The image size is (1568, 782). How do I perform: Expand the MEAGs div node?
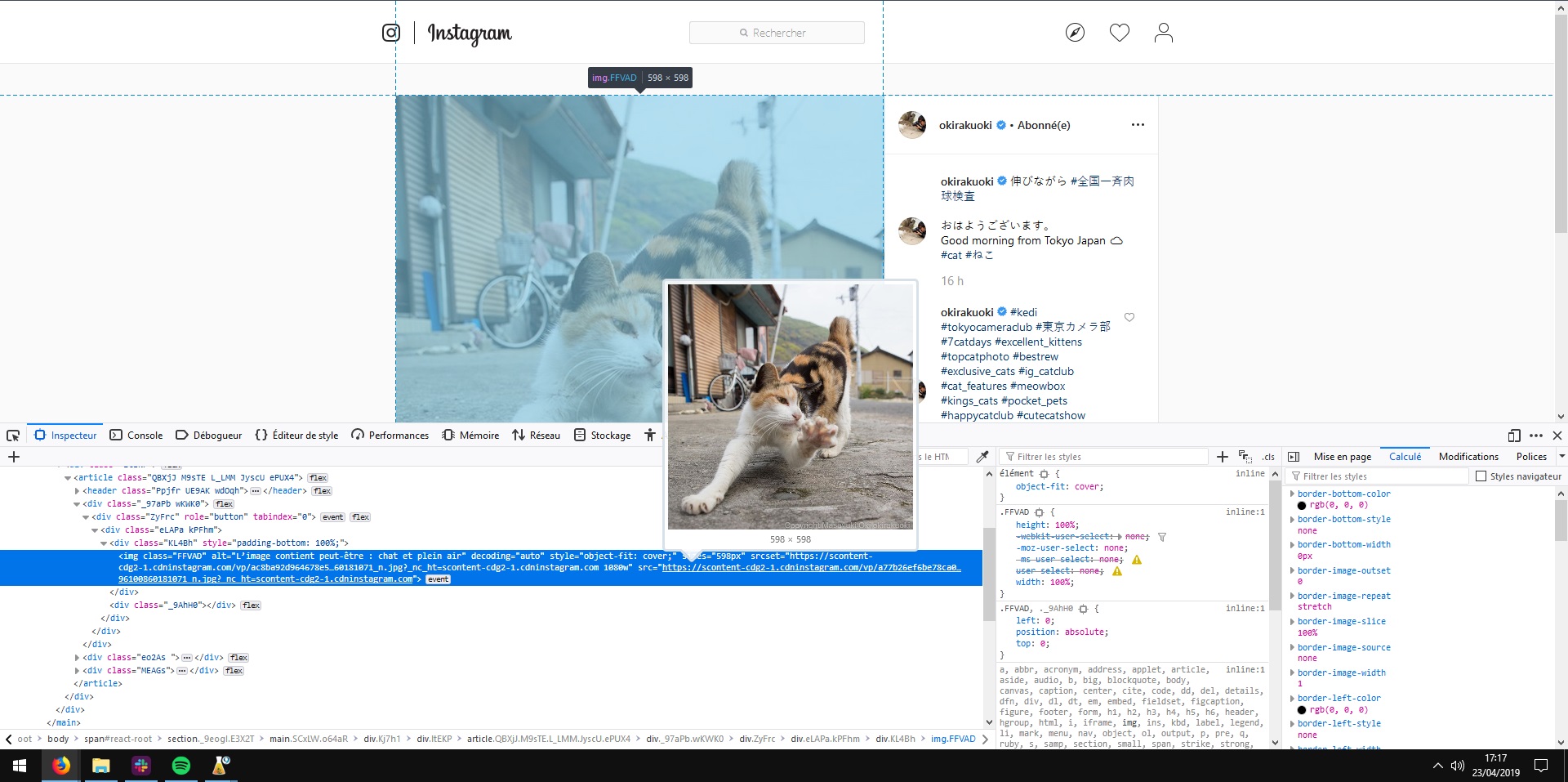click(x=77, y=671)
